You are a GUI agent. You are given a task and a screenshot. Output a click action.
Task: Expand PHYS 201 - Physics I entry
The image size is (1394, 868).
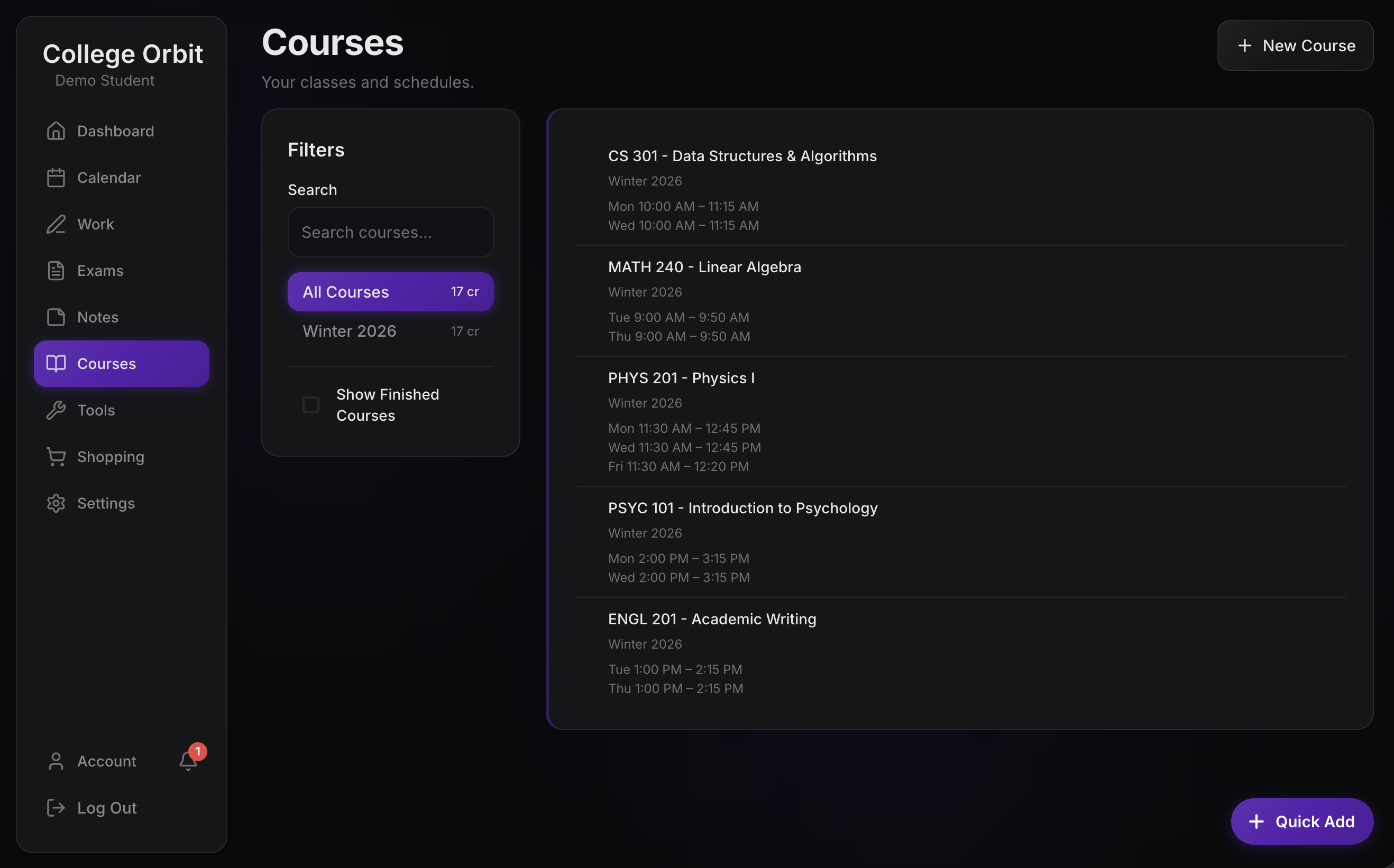(x=681, y=378)
